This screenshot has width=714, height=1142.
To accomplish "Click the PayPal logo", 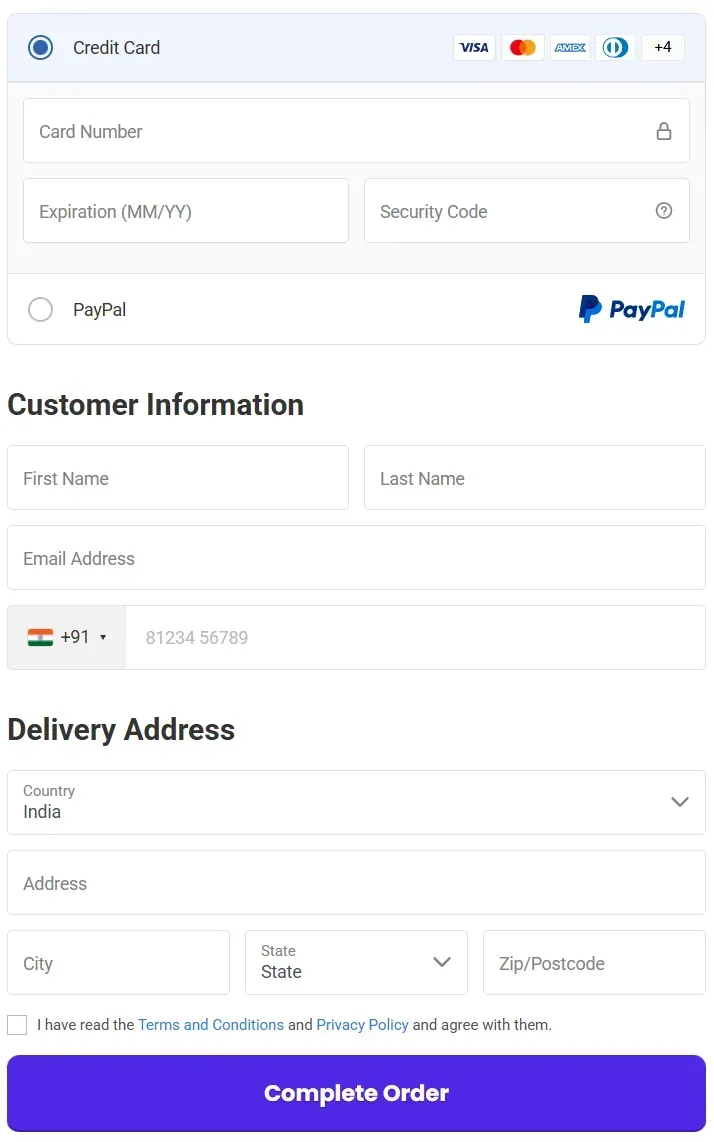I will [x=631, y=309].
